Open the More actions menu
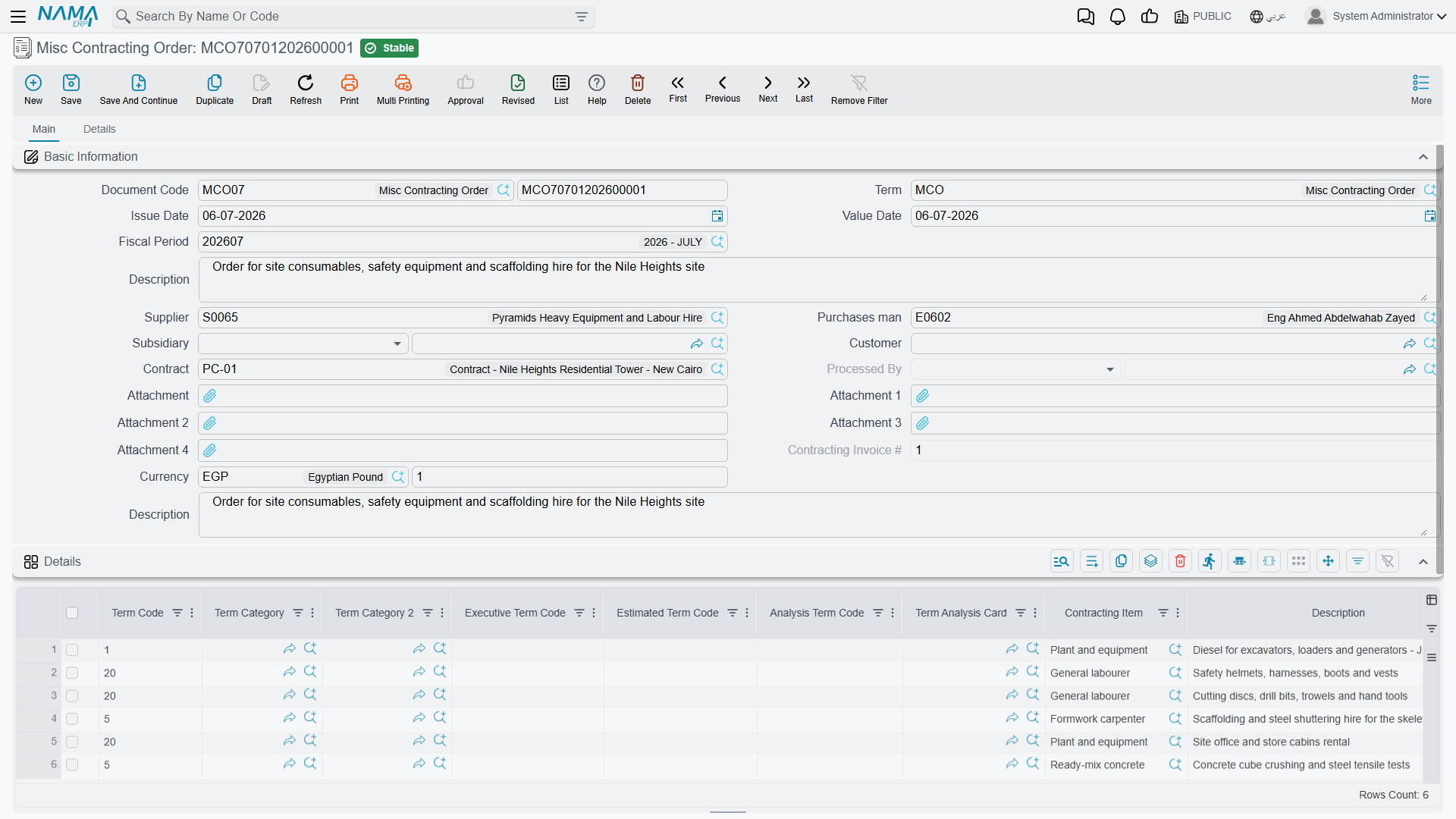 coord(1421,89)
